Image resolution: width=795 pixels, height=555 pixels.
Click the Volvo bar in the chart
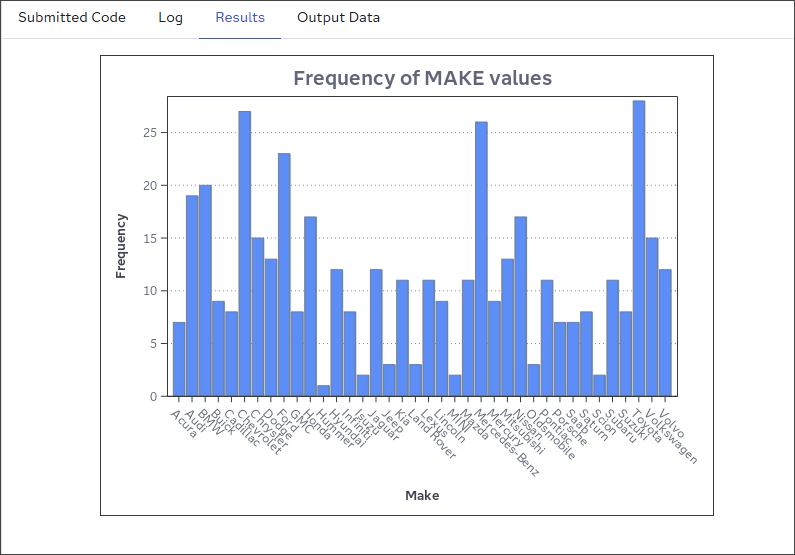click(665, 332)
